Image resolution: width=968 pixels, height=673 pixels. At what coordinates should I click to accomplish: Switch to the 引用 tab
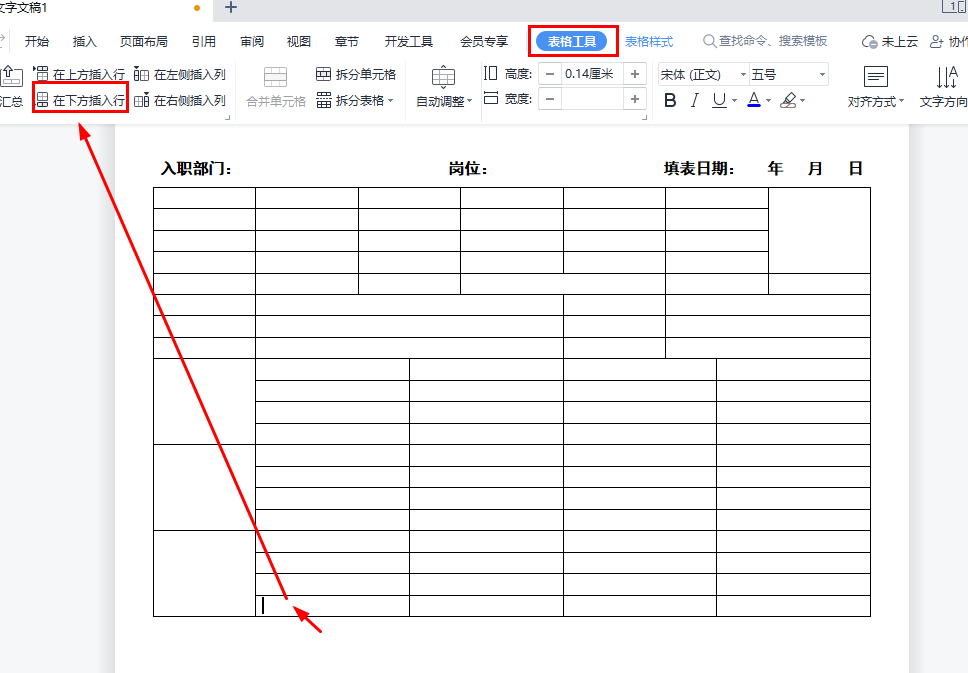tap(204, 41)
